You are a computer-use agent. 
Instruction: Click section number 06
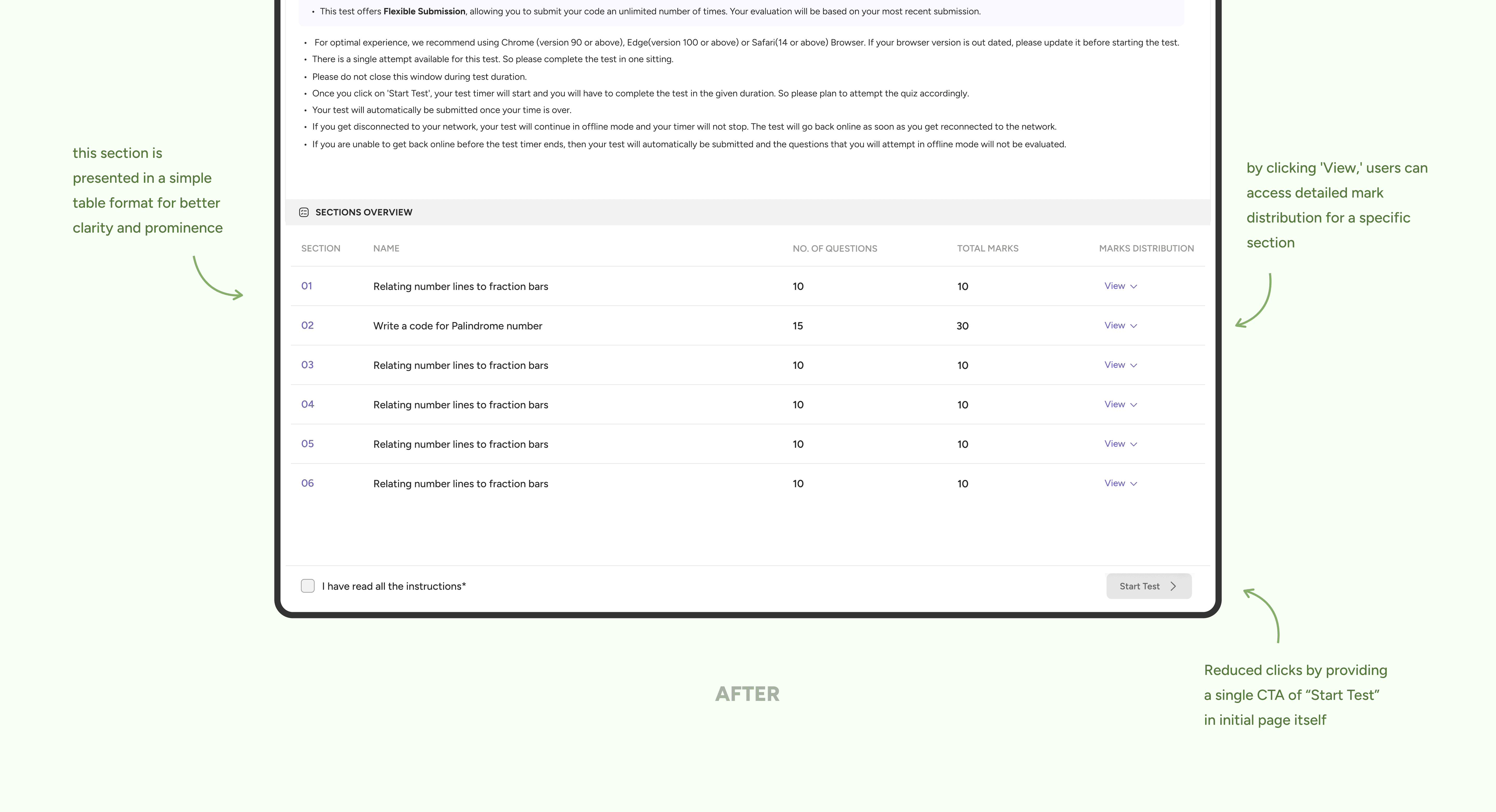[x=307, y=483]
